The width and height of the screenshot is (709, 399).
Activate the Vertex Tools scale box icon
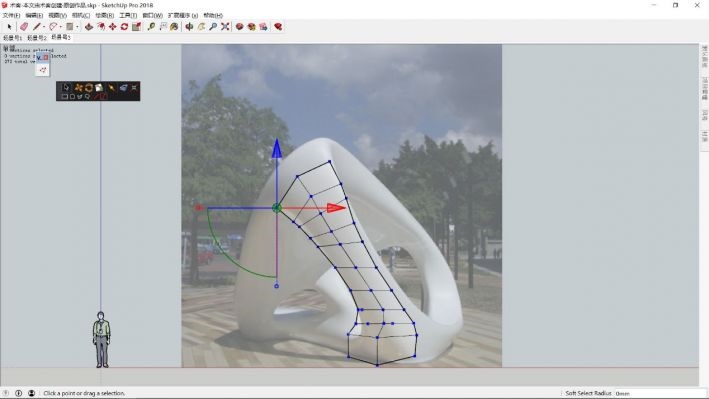tap(99, 87)
